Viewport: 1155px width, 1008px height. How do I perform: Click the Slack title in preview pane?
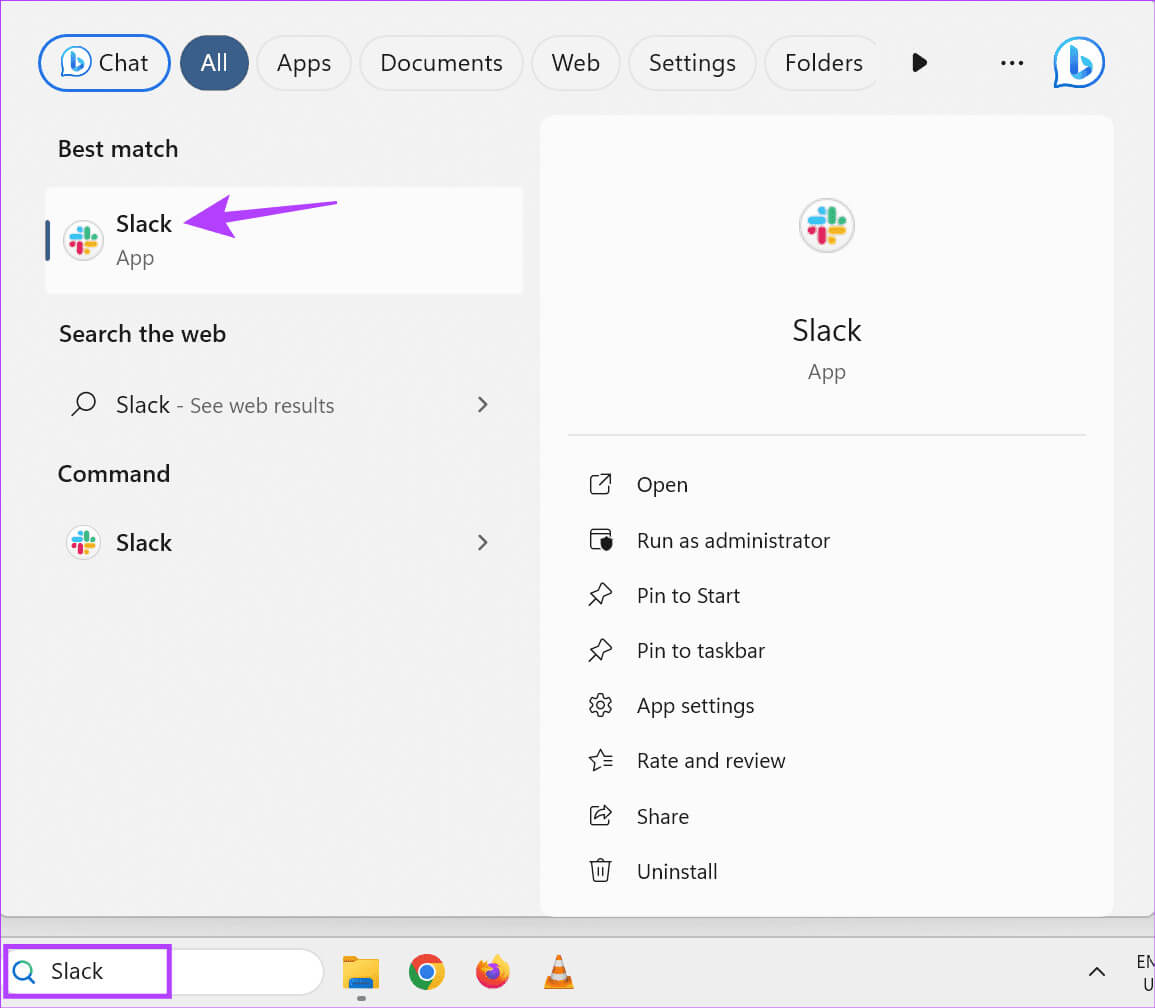(x=826, y=330)
